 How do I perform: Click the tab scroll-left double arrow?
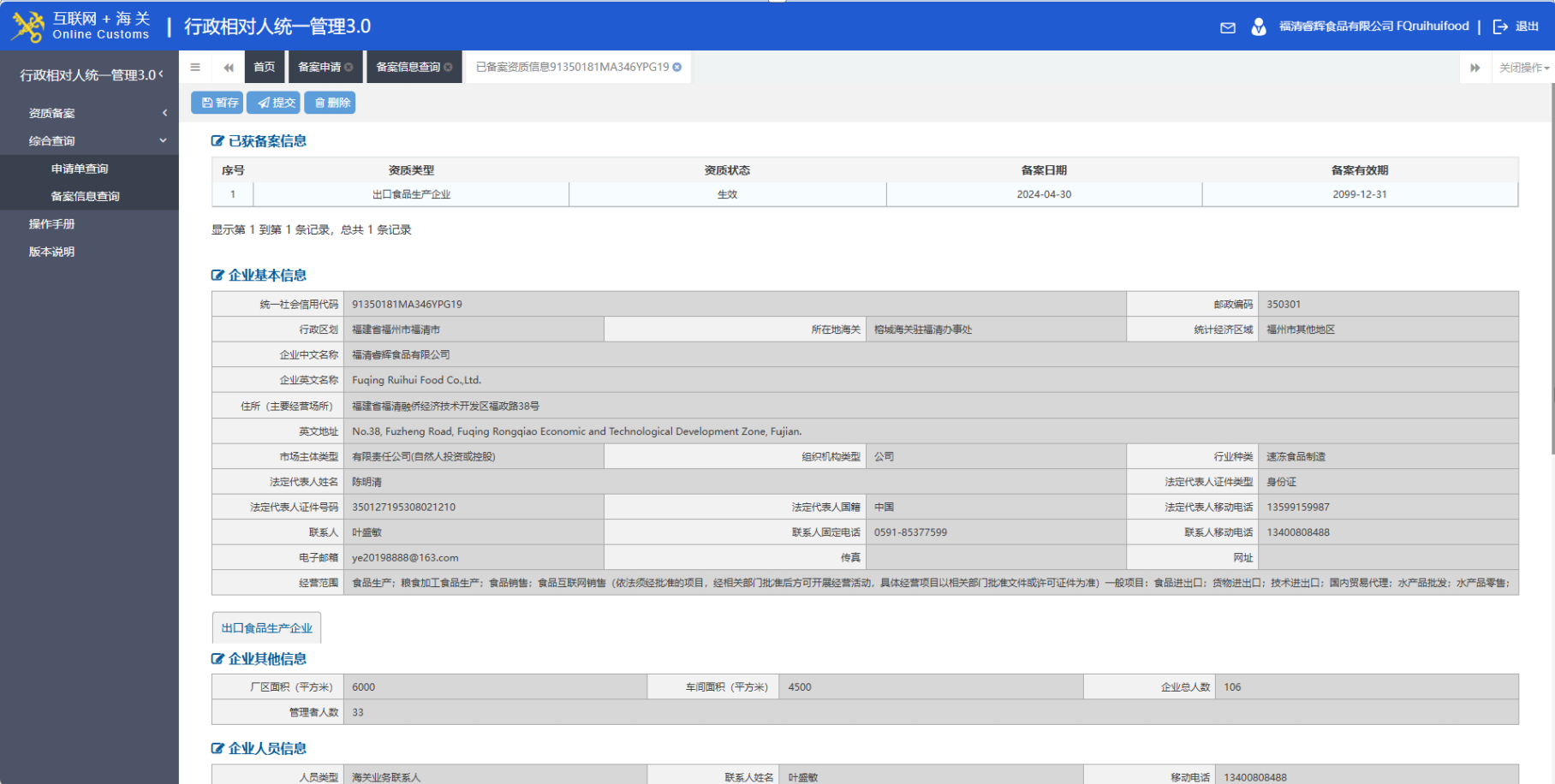click(x=229, y=67)
